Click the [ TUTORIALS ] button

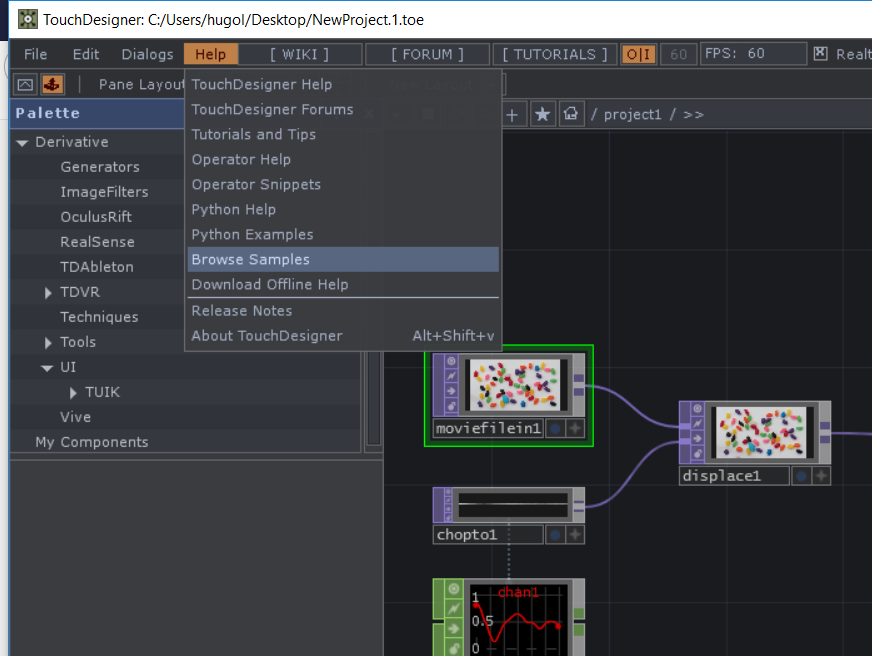click(555, 54)
